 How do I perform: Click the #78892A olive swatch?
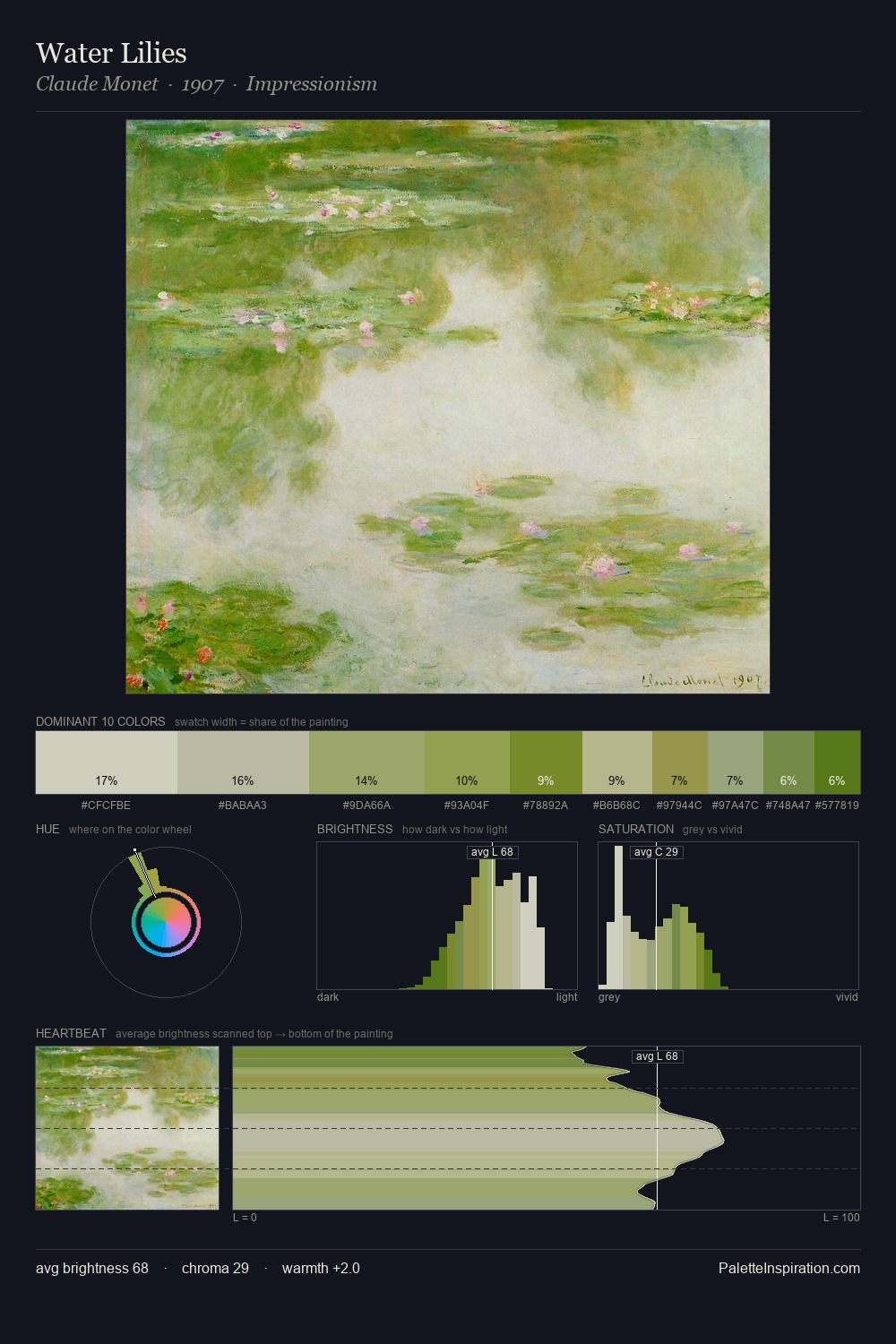(x=546, y=762)
